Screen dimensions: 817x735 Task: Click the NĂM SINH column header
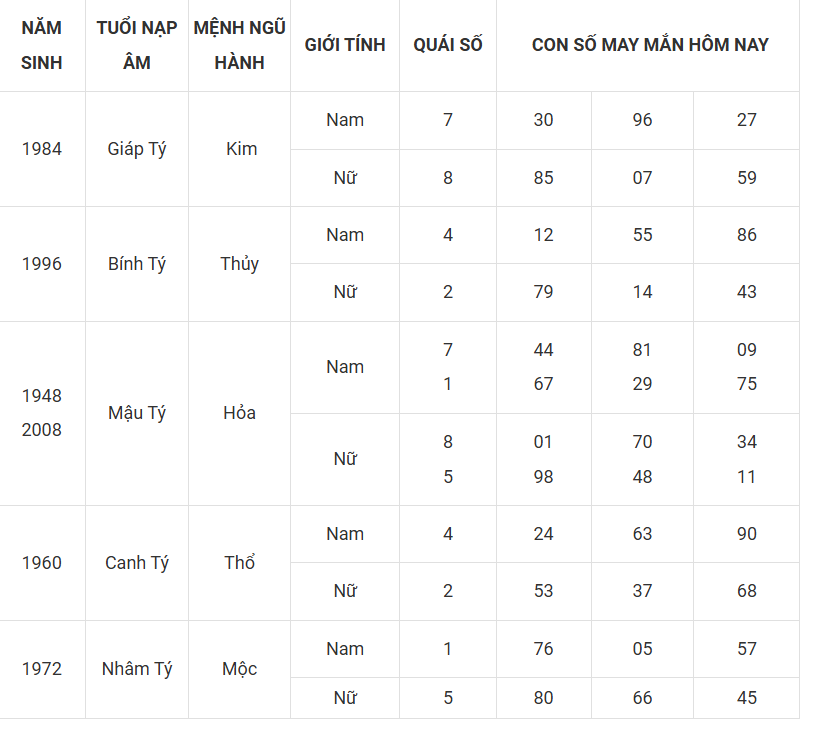pyautogui.click(x=42, y=45)
